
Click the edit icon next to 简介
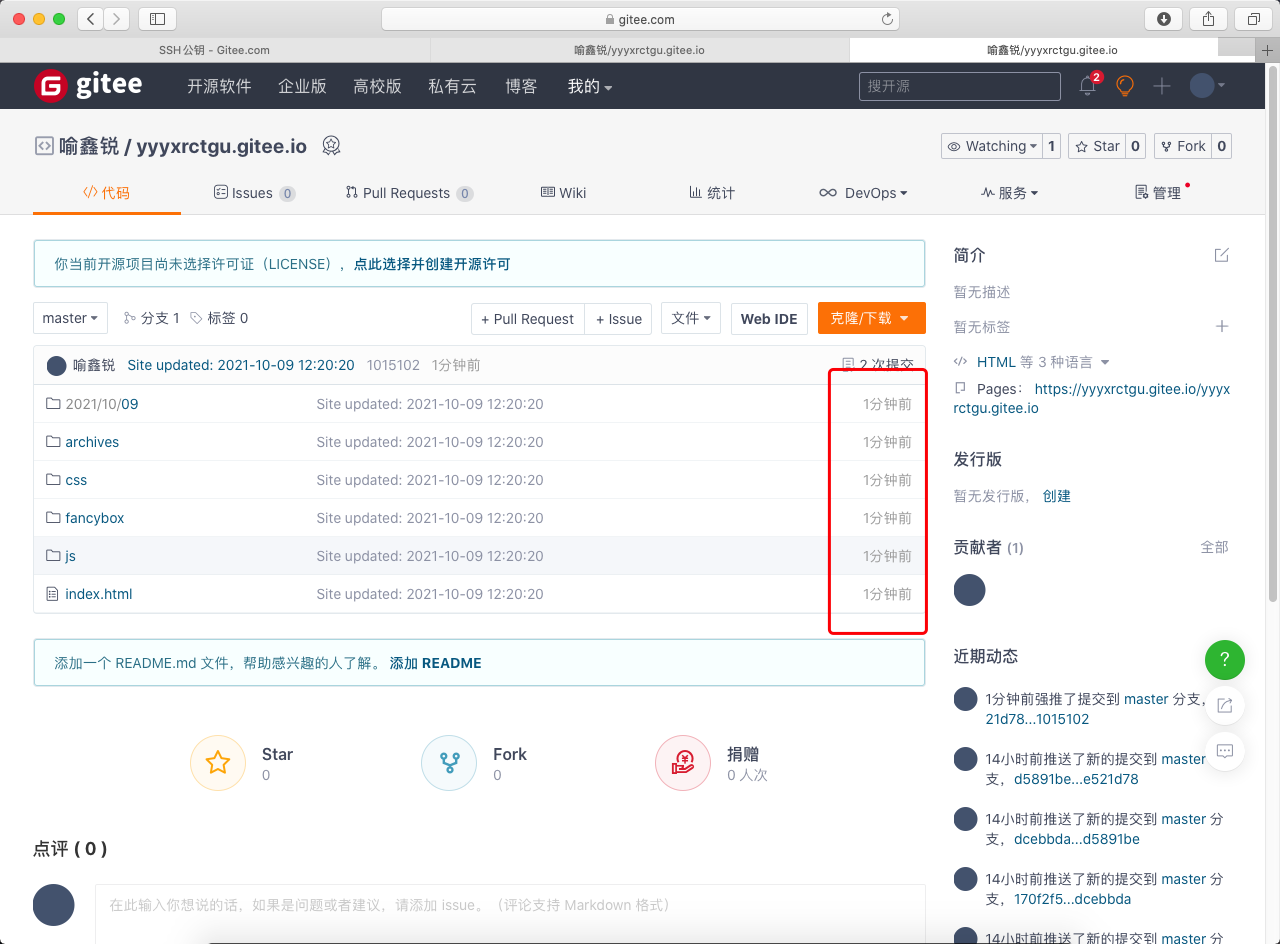click(1221, 255)
